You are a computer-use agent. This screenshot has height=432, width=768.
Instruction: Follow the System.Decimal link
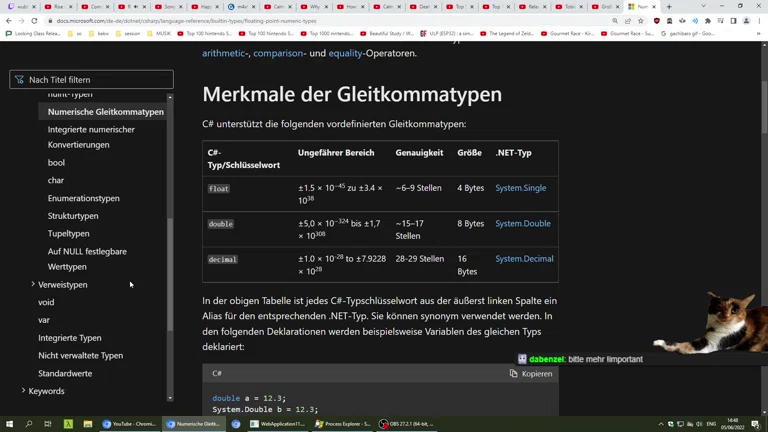(524, 259)
